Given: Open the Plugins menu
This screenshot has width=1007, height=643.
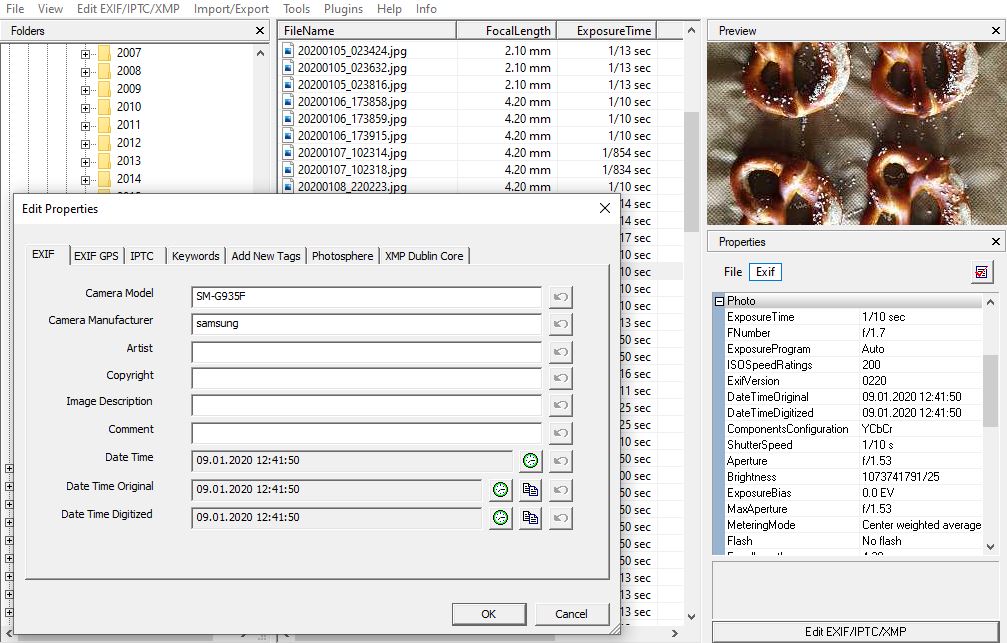Looking at the screenshot, I should click(343, 9).
